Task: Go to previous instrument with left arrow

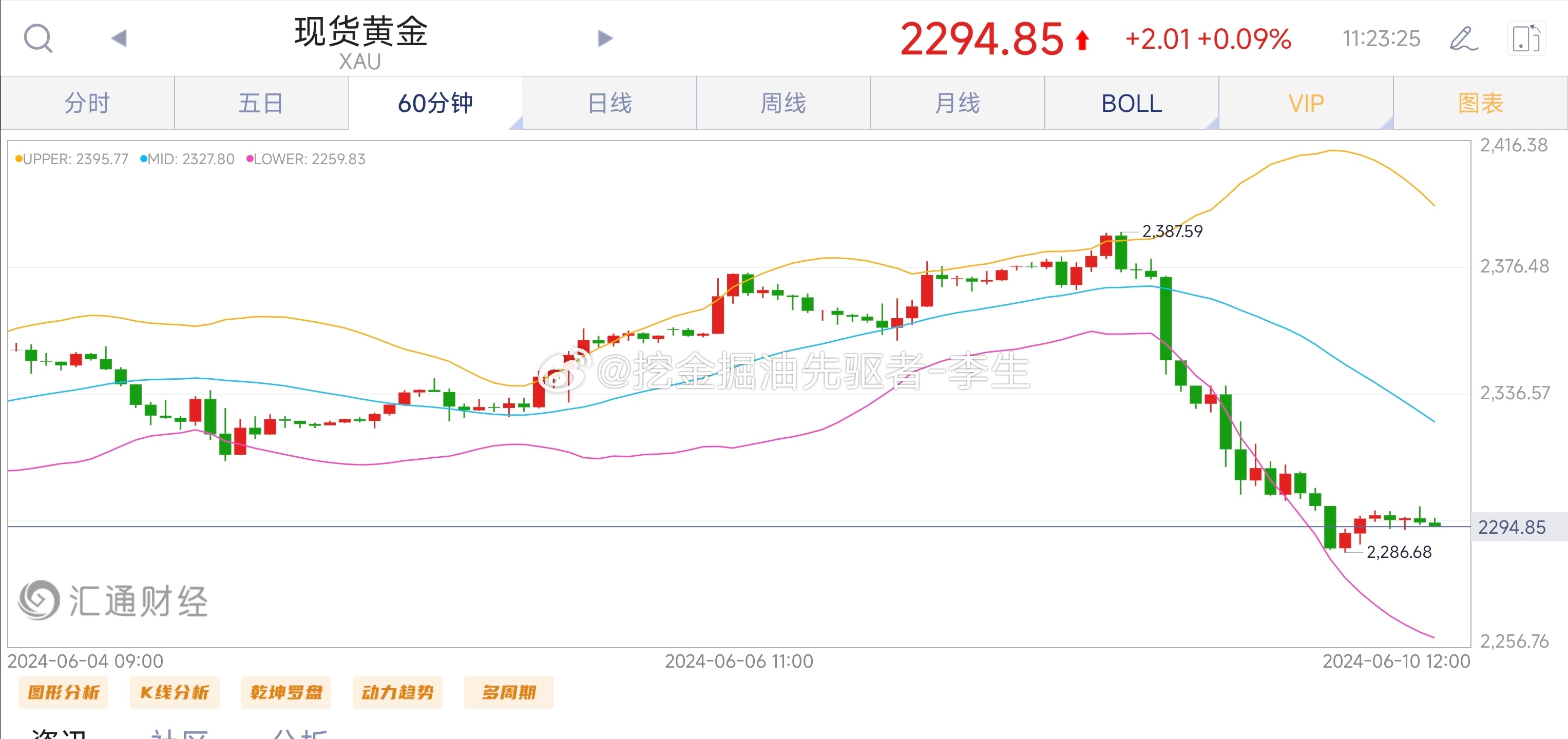Action: (x=119, y=38)
